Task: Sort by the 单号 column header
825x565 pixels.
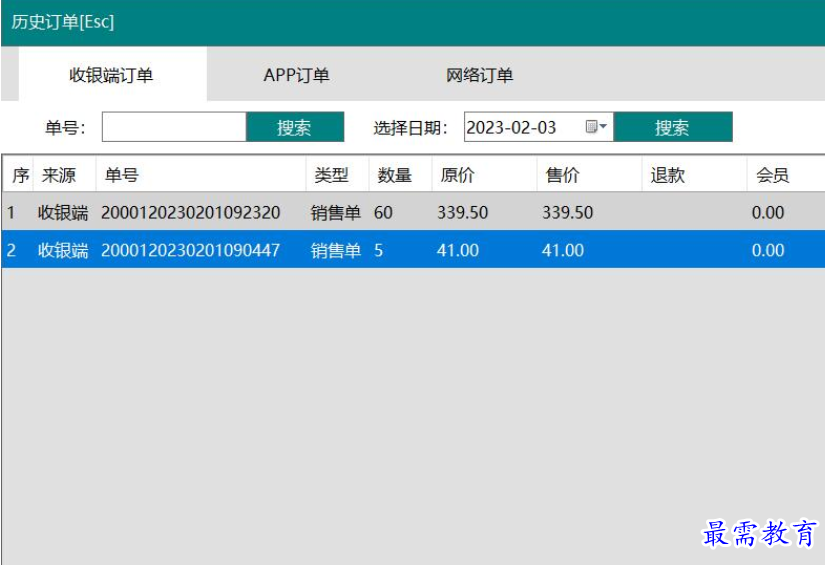Action: [x=201, y=175]
